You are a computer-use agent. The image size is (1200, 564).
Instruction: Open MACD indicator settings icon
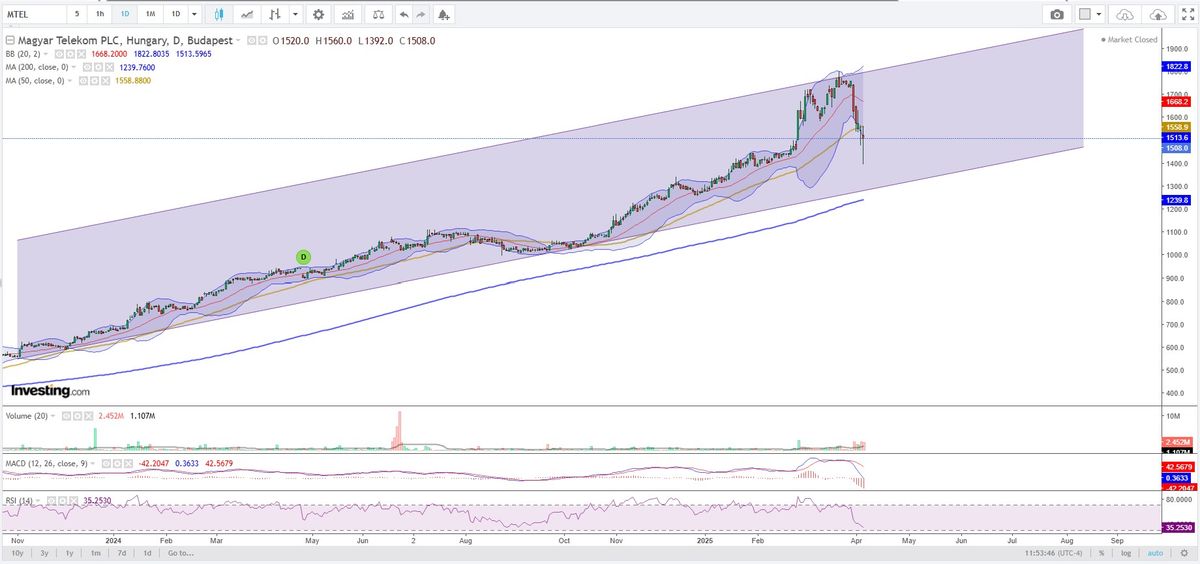coord(117,463)
